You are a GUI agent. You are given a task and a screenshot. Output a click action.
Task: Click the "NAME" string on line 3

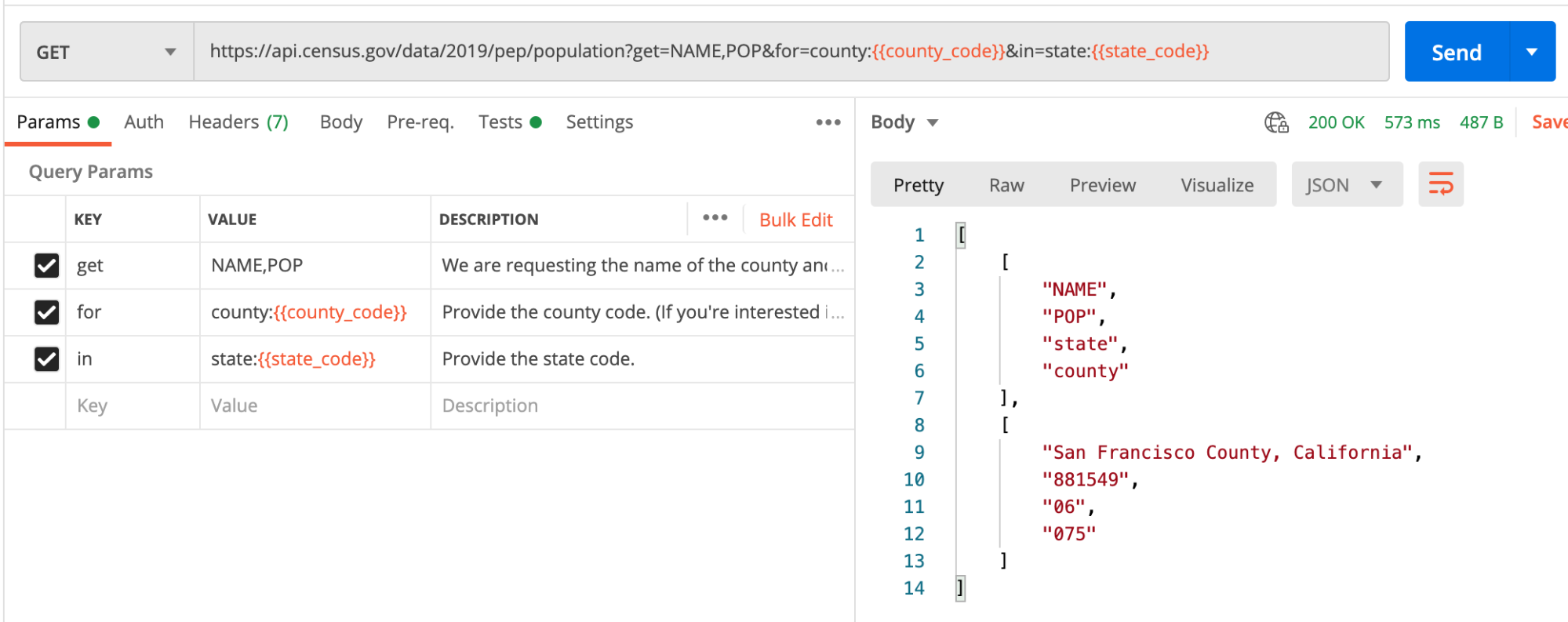click(1074, 289)
